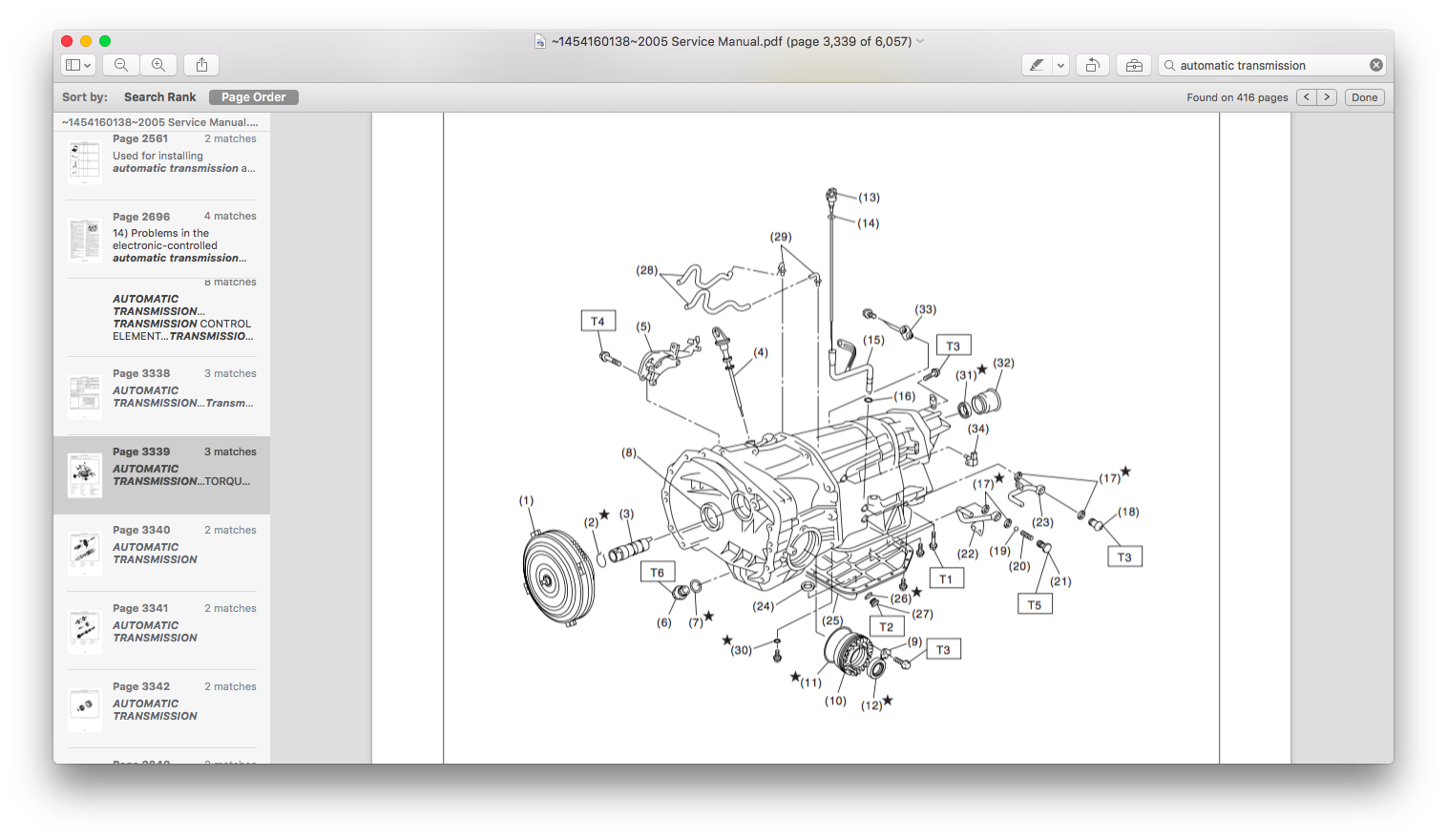
Task: Click 'Found on 416 pages' text
Action: tap(1237, 97)
